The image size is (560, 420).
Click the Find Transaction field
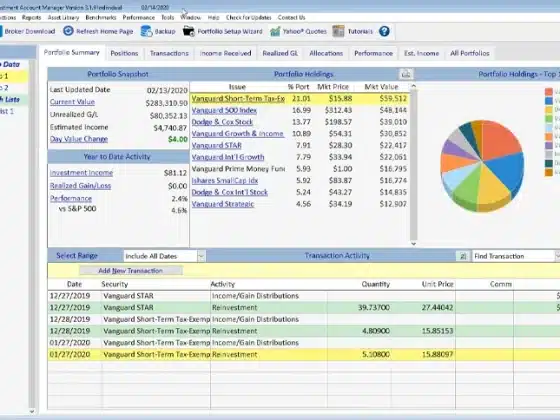(513, 256)
